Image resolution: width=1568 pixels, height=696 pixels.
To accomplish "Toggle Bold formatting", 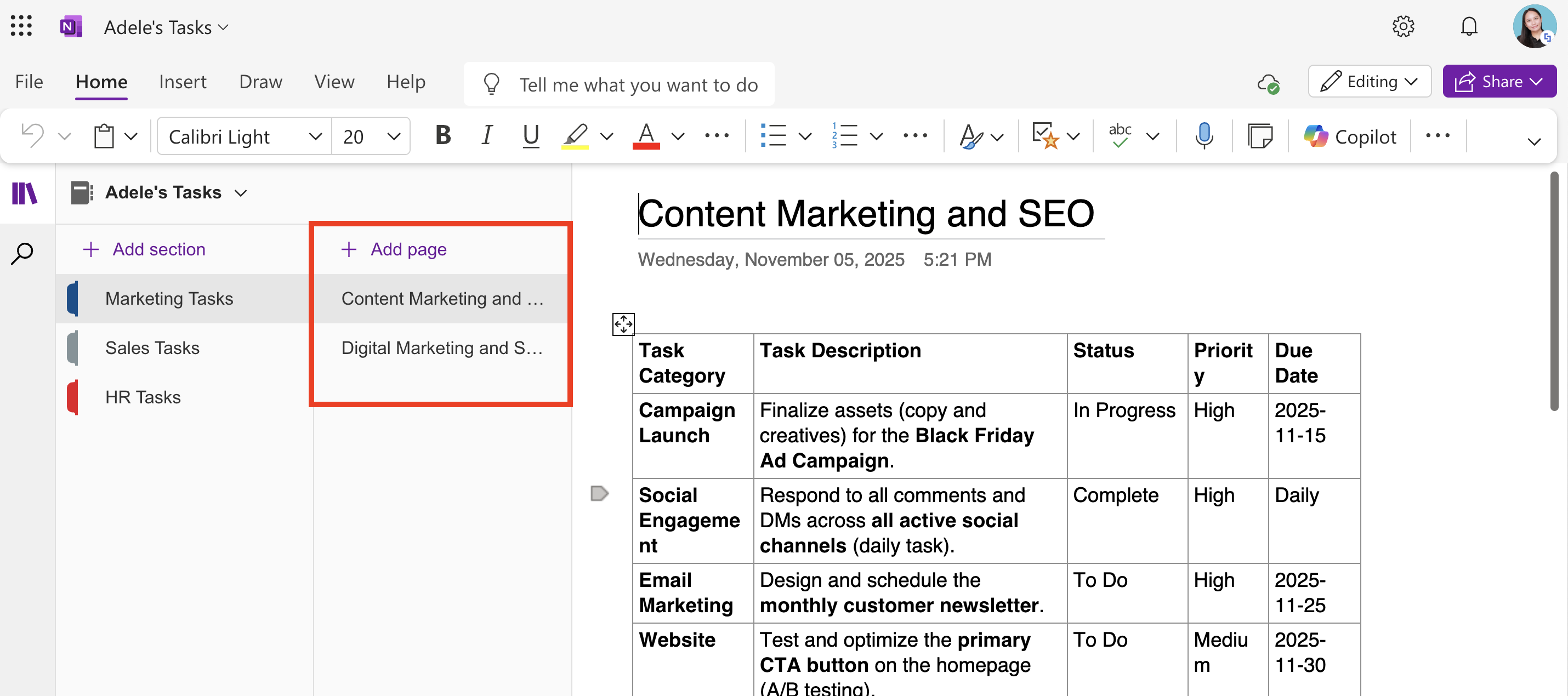I will pos(442,136).
